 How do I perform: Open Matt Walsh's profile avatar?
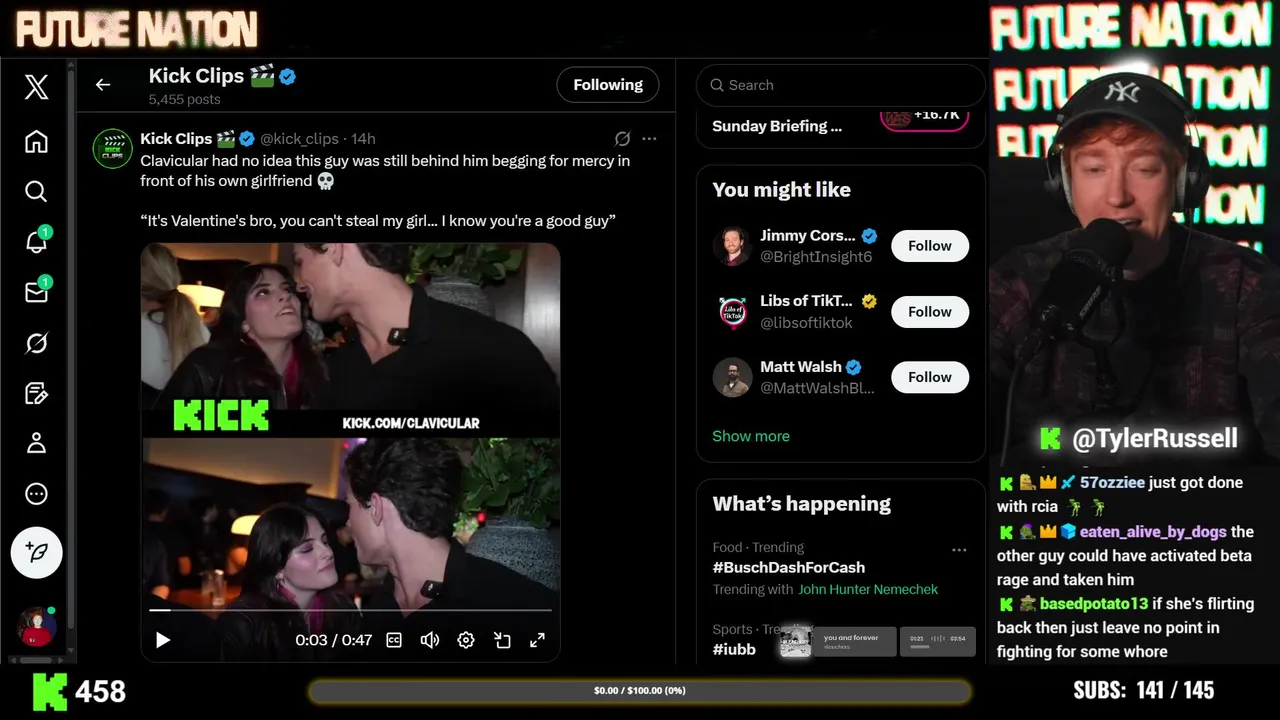tap(732, 377)
